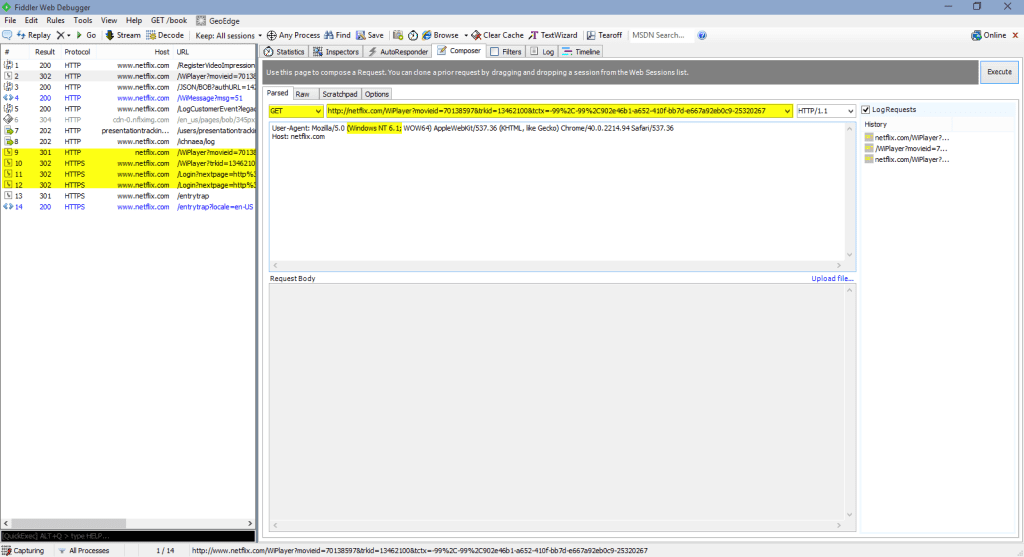
Task: Click the Replay toolbar button
Action: tap(33, 35)
